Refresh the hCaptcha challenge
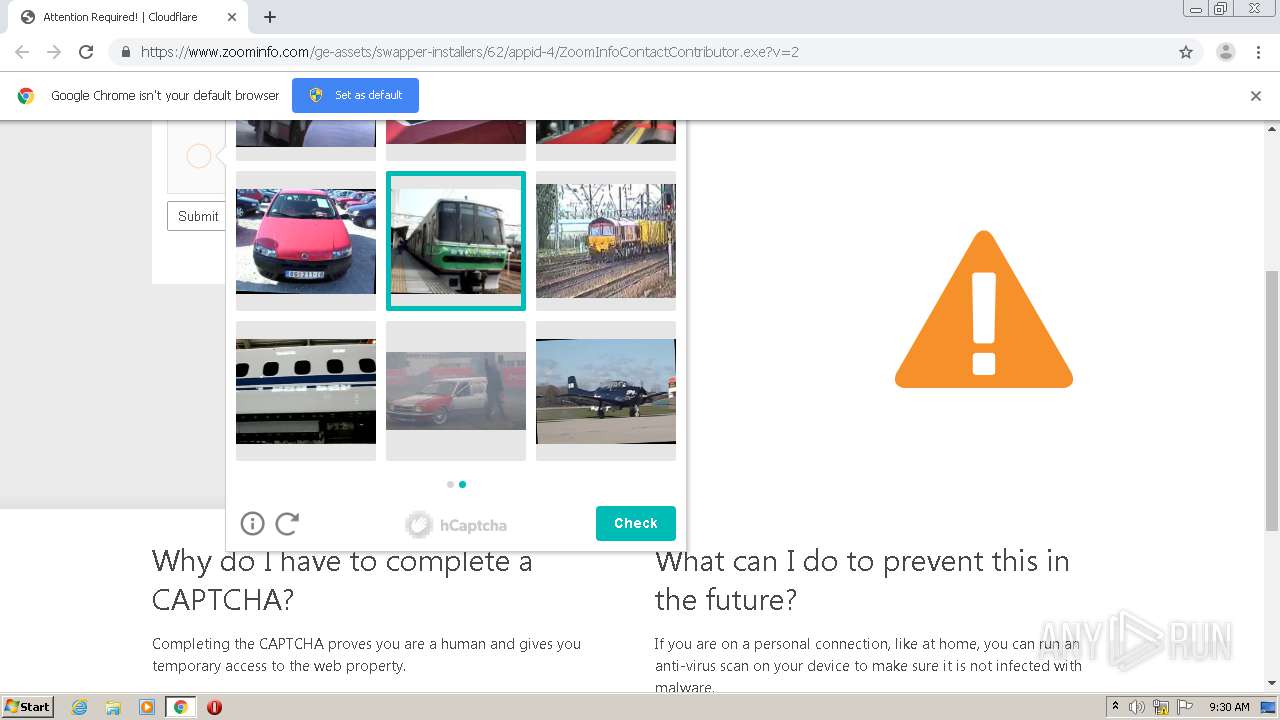Image resolution: width=1280 pixels, height=720 pixels. point(287,523)
